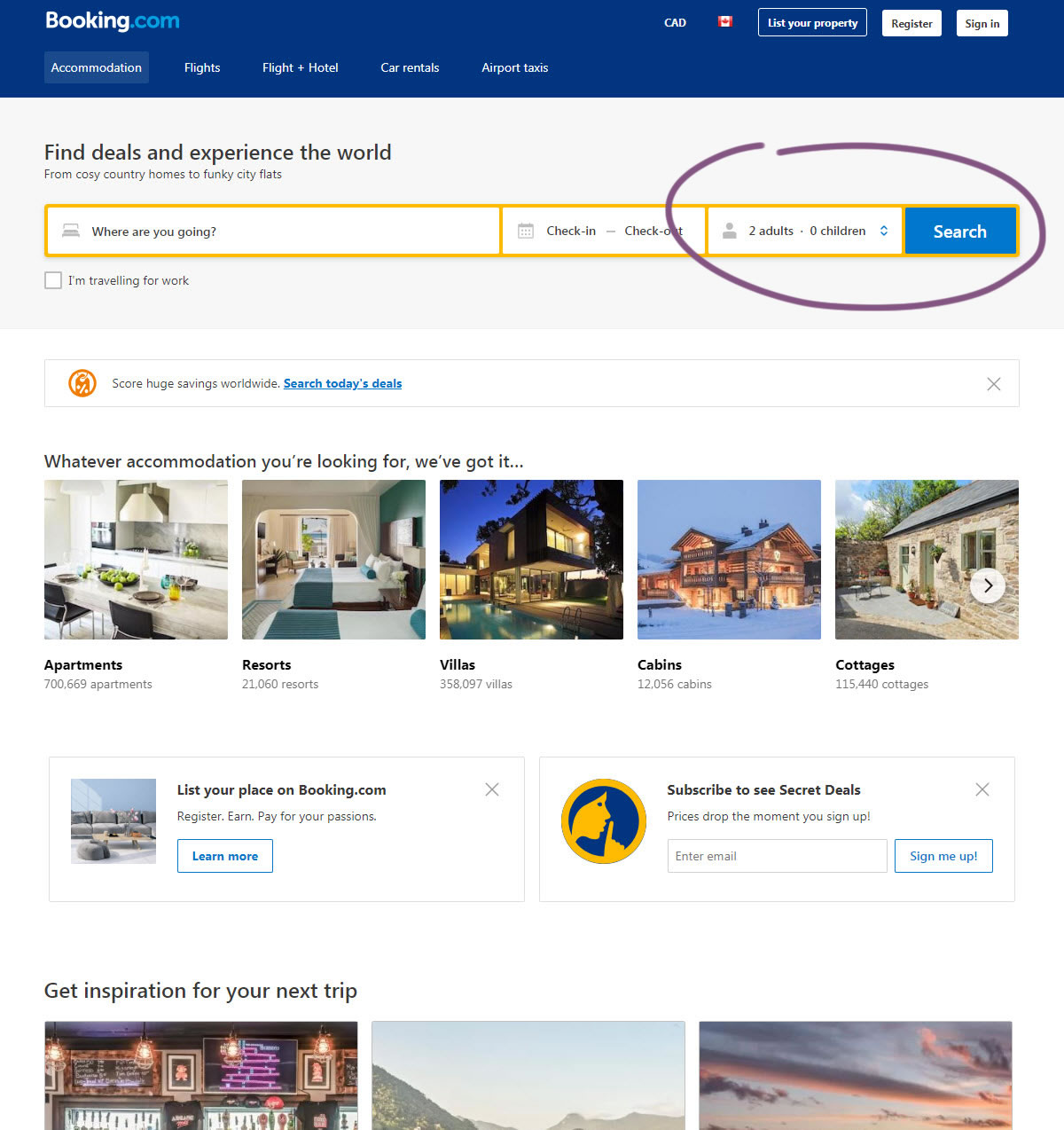
Task: Expand the adults and children guest selector
Action: [x=805, y=231]
